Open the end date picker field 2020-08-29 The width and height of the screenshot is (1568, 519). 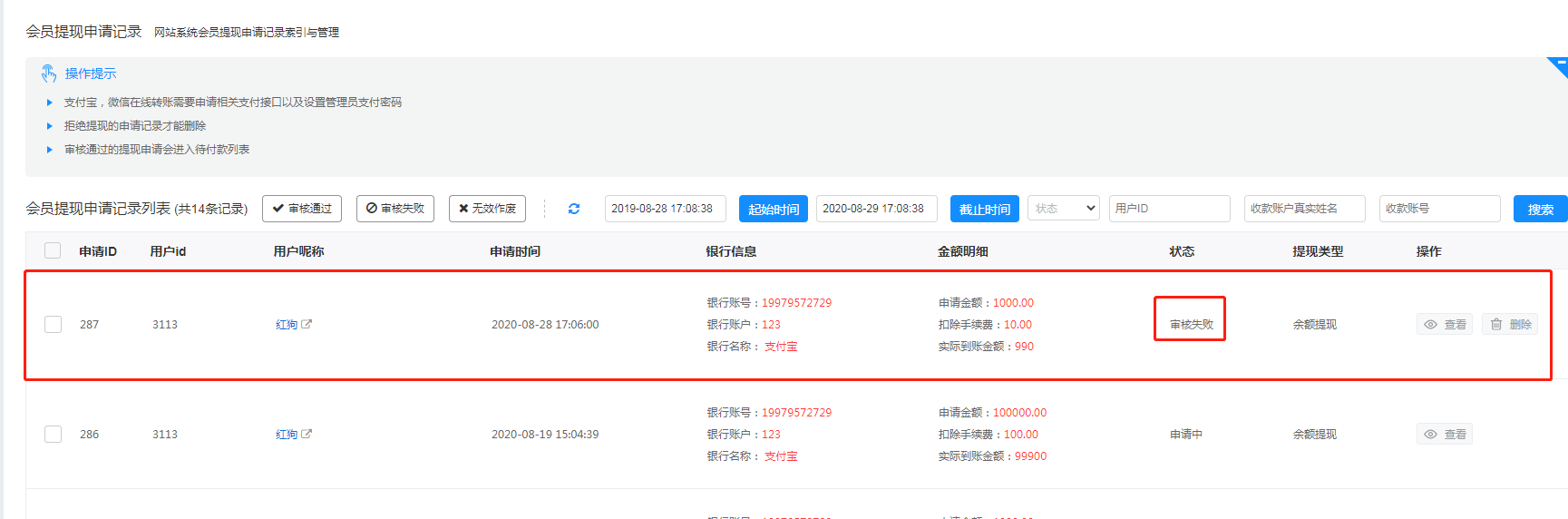click(x=876, y=209)
